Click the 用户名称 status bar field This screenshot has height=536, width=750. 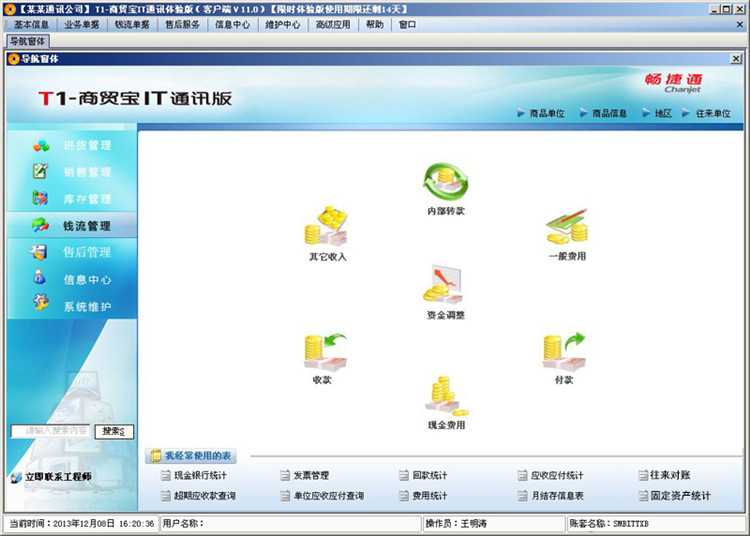[x=290, y=524]
